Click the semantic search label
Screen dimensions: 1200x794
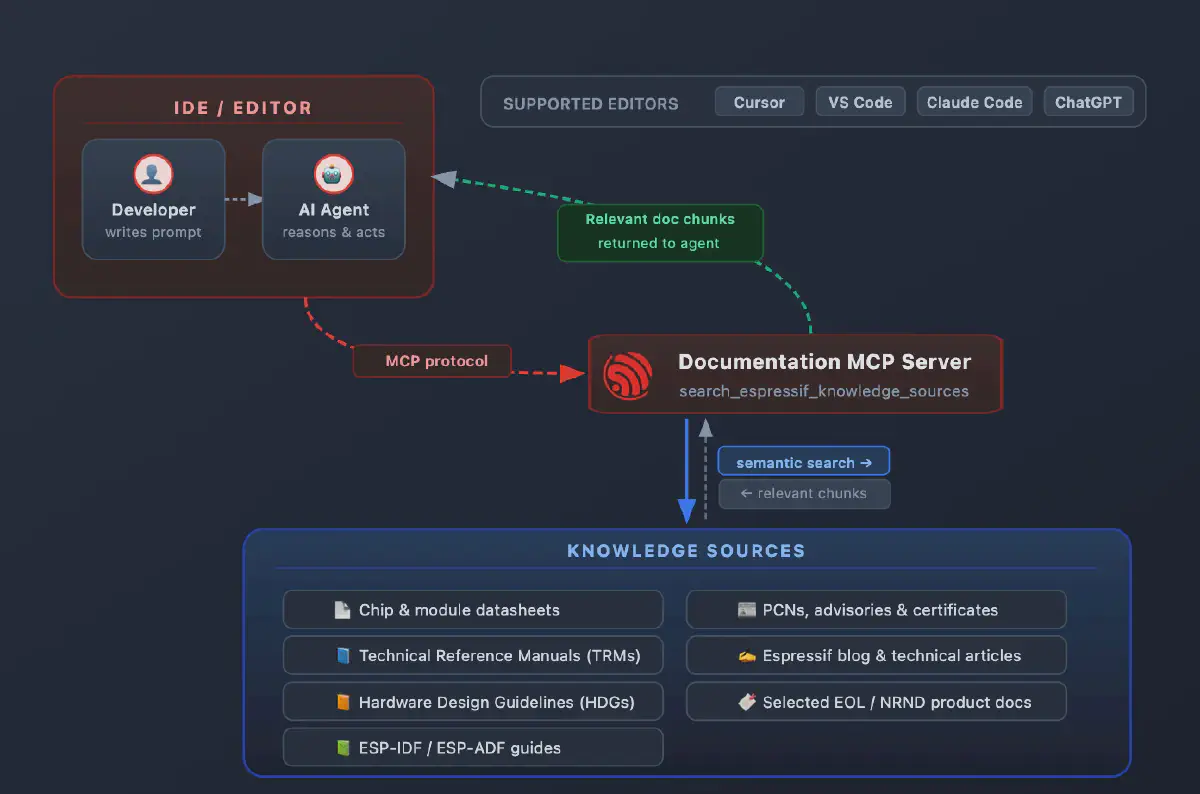point(803,461)
